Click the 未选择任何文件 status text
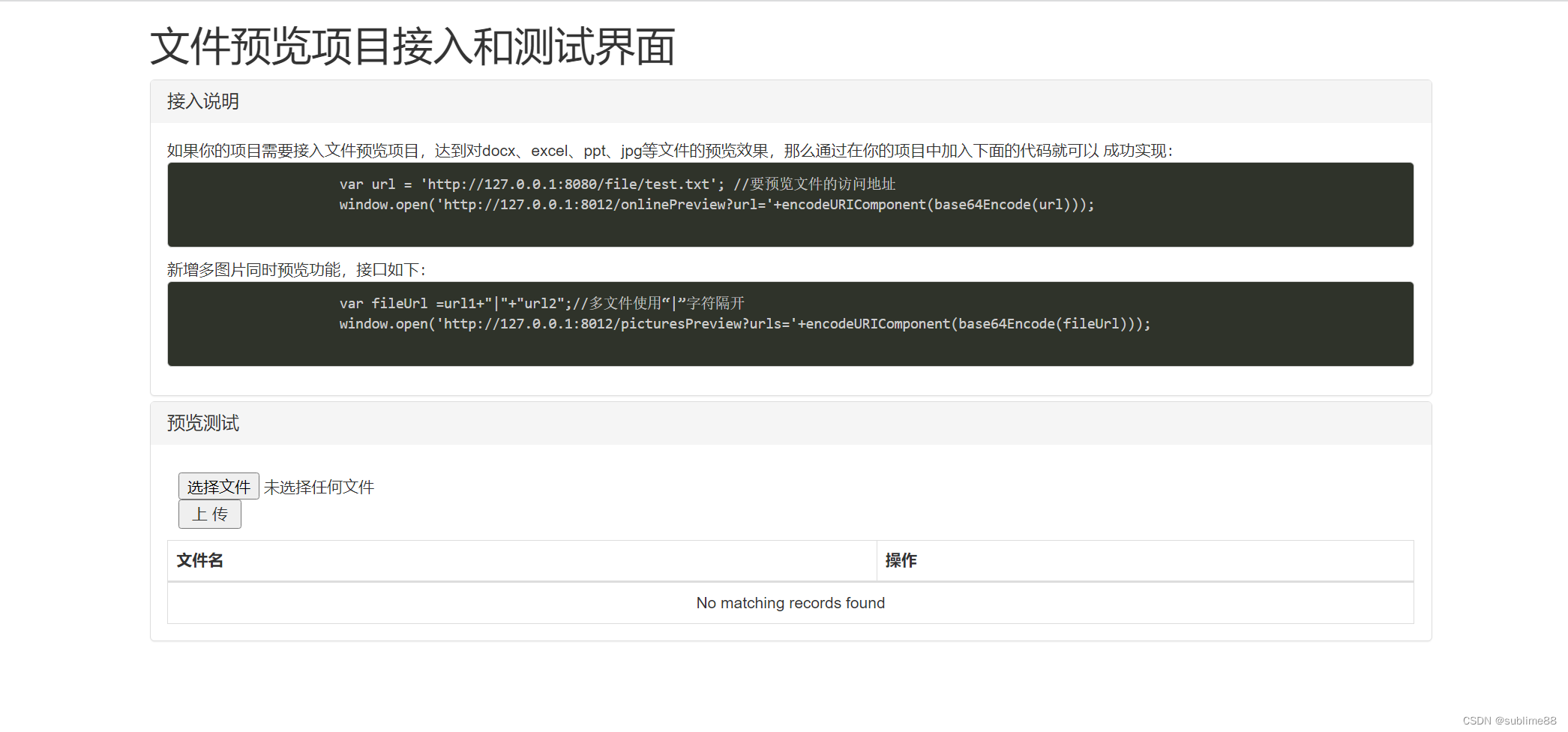Screen dimensions: 1568x732 pyautogui.click(x=319, y=486)
